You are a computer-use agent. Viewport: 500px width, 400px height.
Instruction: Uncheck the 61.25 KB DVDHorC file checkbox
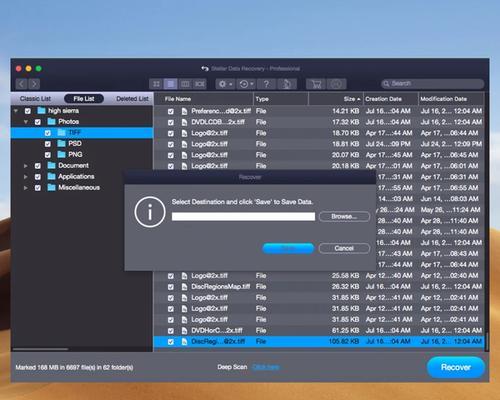click(171, 331)
